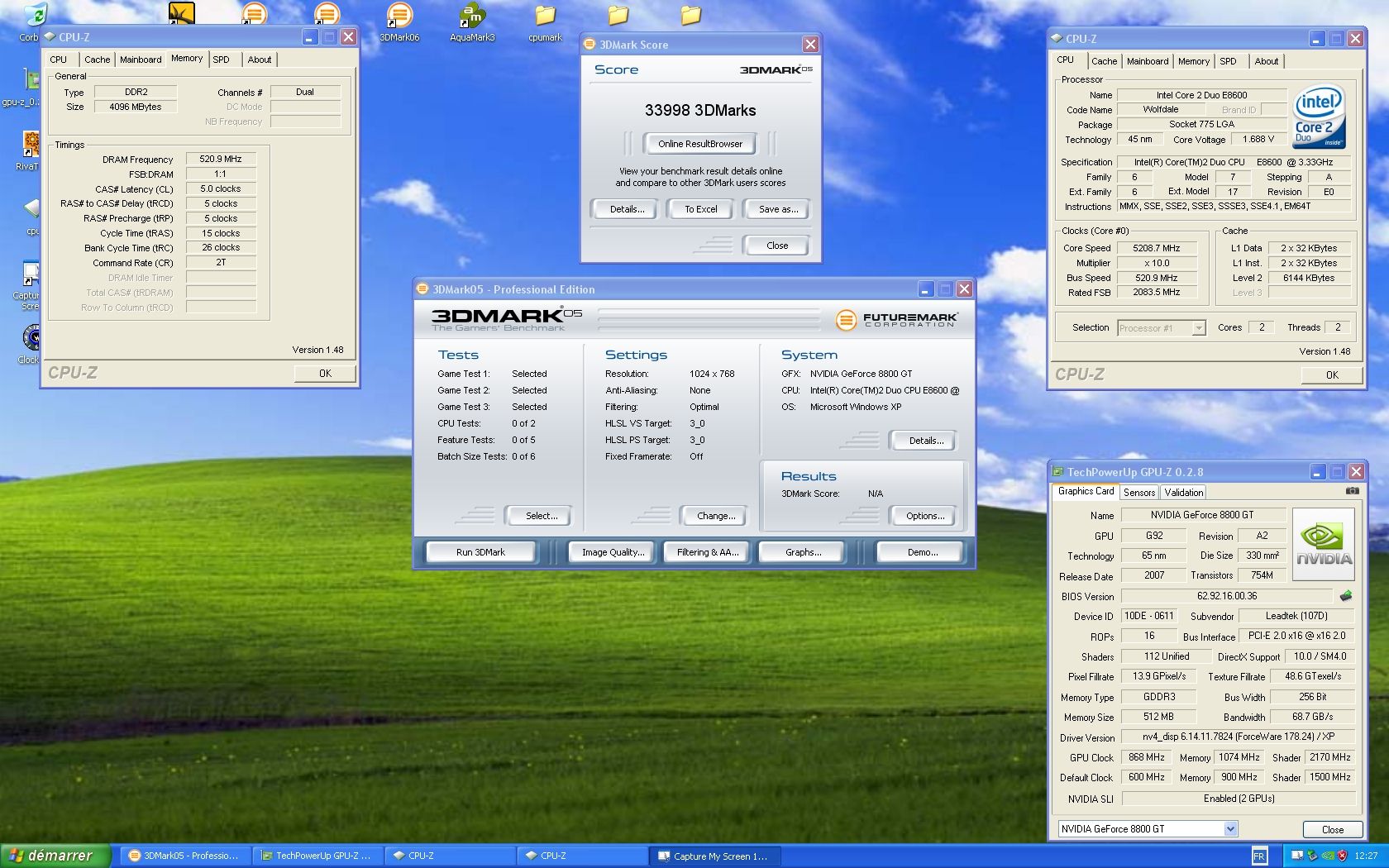Click Options under Results in 3DMark05
This screenshot has height=868, width=1389.
pos(924,516)
